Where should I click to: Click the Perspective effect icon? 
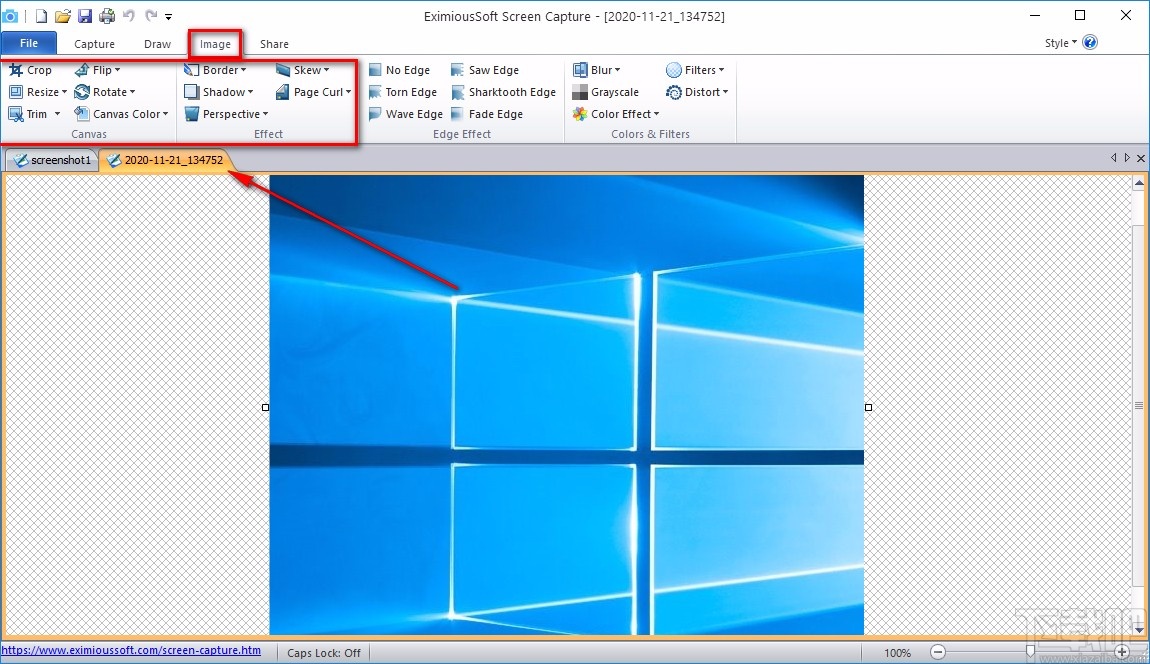(x=191, y=114)
